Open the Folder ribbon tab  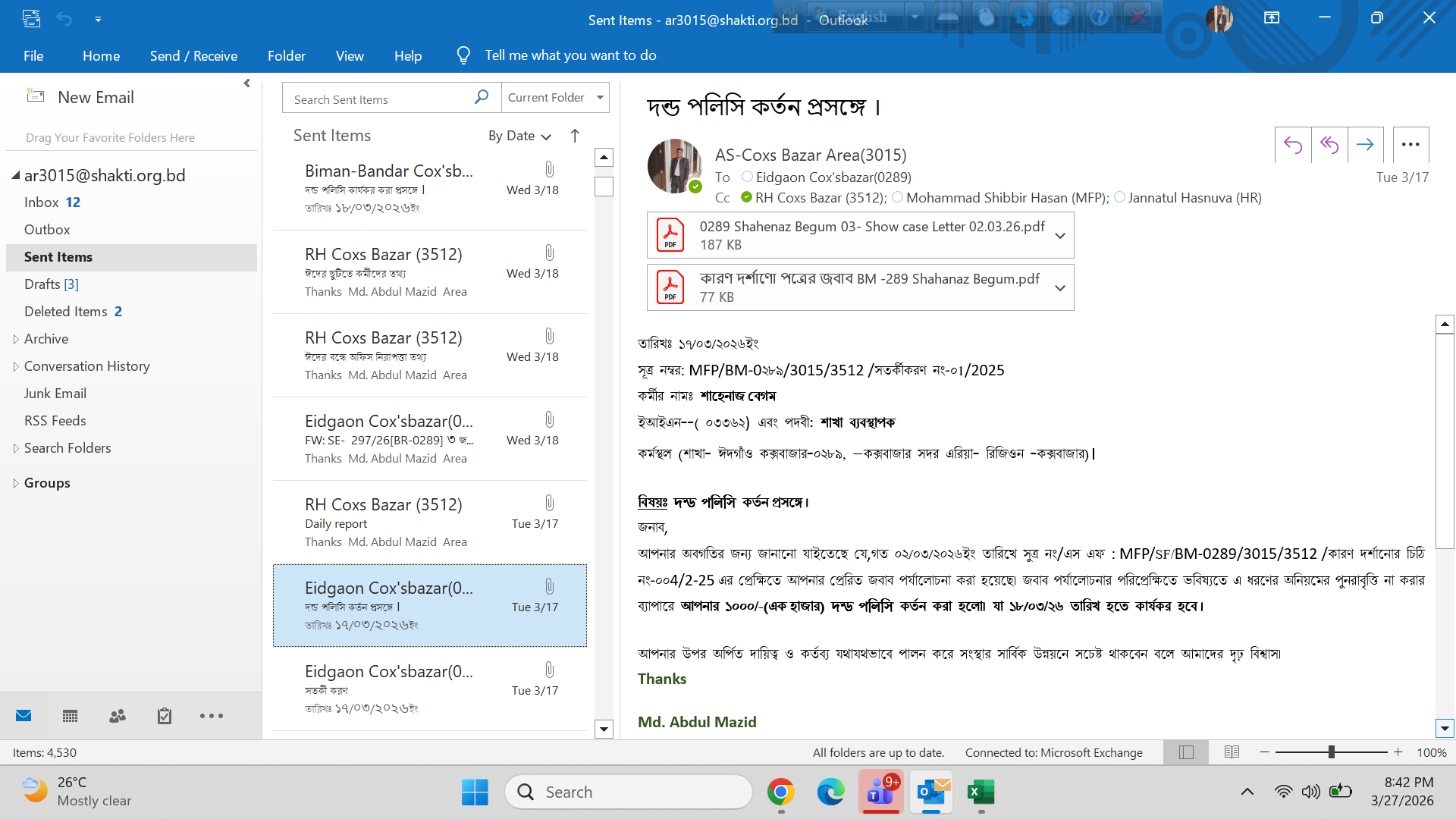tap(286, 55)
